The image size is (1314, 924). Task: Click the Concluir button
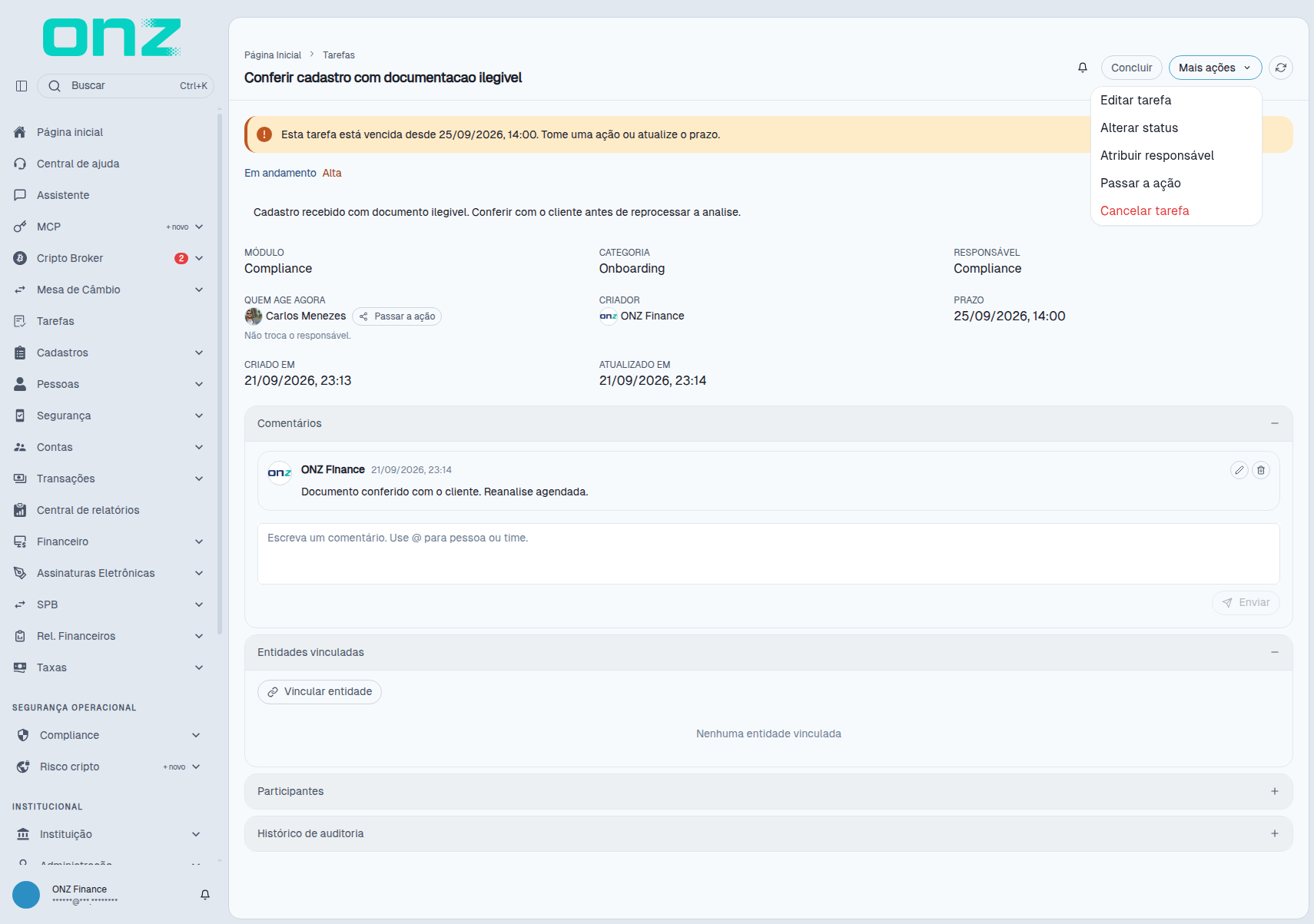pos(1131,68)
